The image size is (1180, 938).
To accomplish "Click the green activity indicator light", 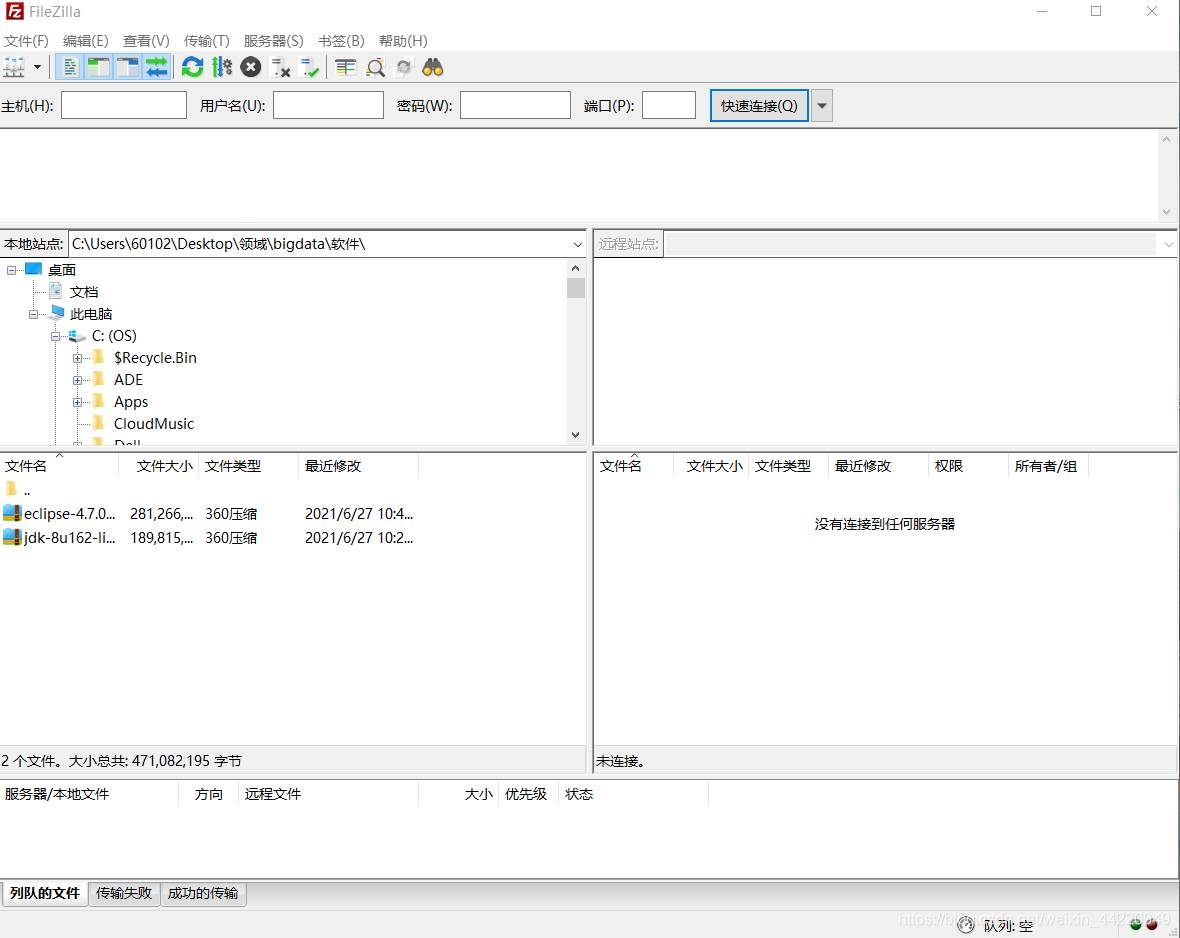I will pos(1136,924).
